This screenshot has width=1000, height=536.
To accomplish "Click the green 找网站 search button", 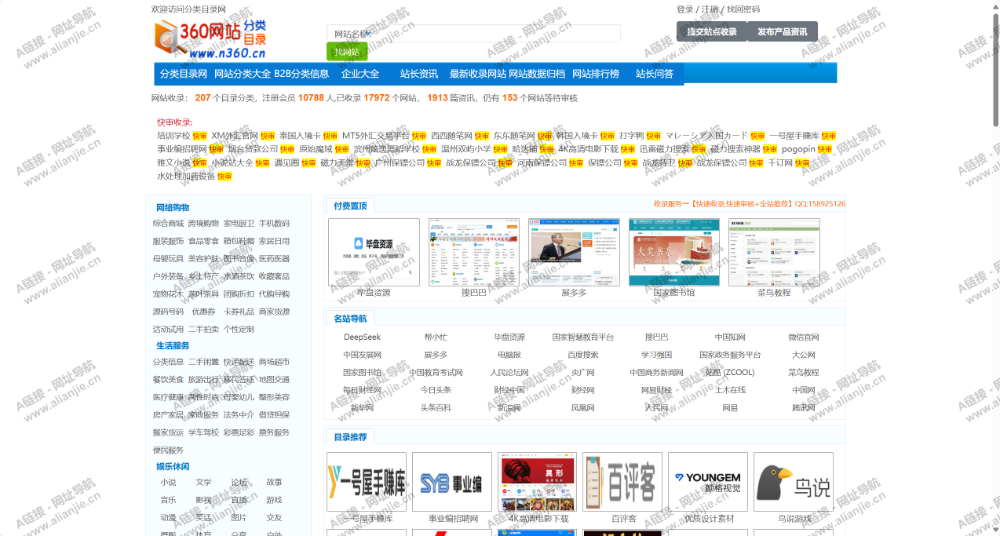I will tap(347, 52).
